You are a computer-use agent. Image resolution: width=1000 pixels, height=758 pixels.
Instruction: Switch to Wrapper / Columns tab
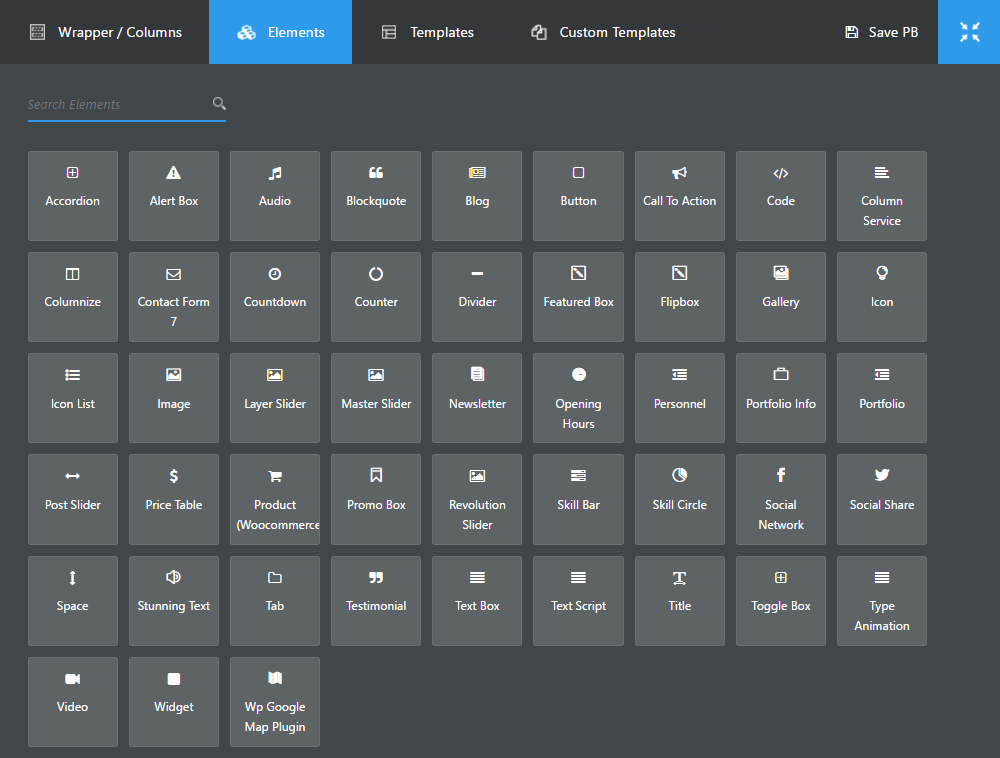(x=106, y=32)
